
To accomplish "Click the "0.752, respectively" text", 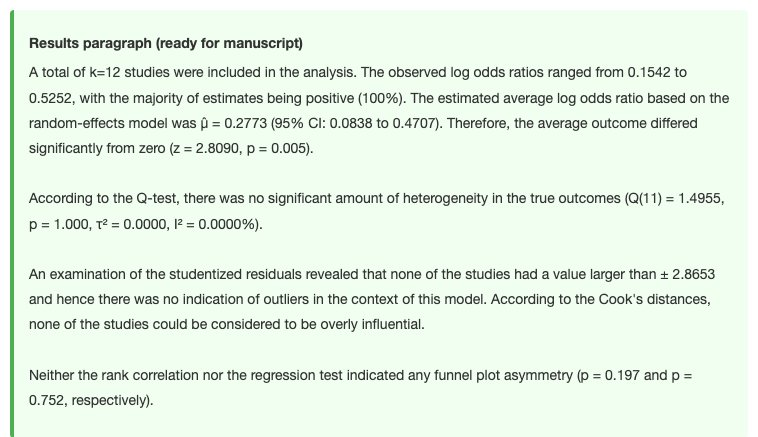I will [x=88, y=401].
